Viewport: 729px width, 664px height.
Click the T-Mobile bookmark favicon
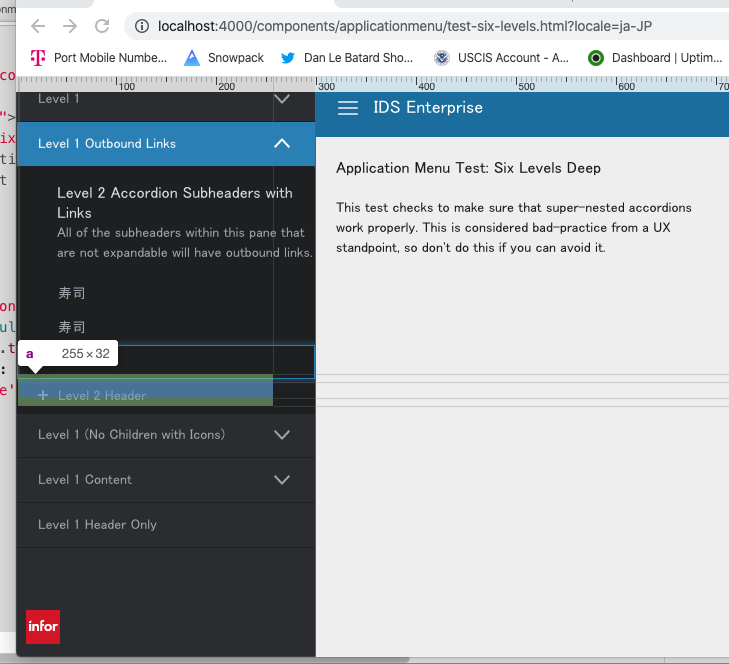click(x=38, y=58)
